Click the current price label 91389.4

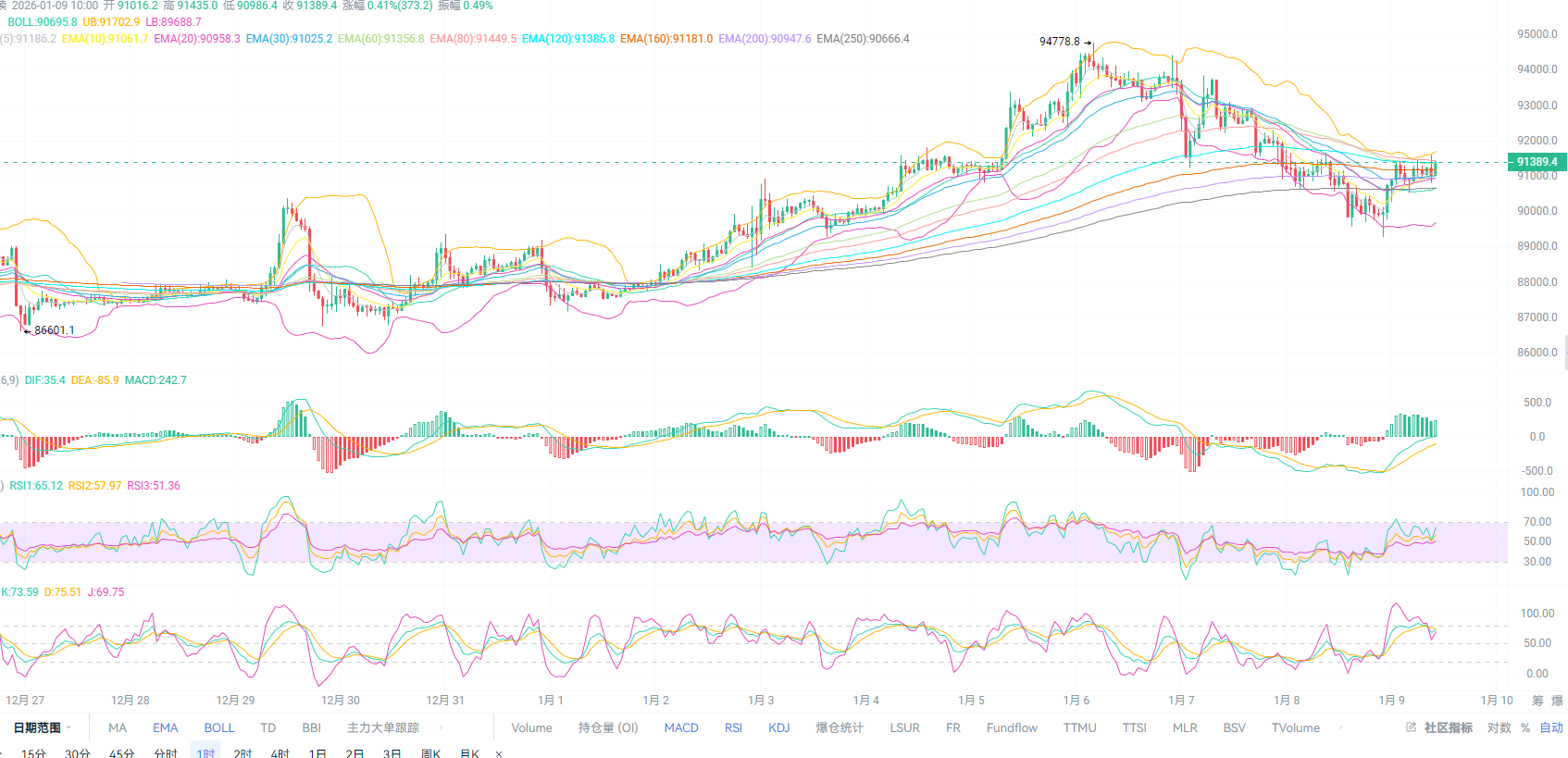coord(1537,162)
